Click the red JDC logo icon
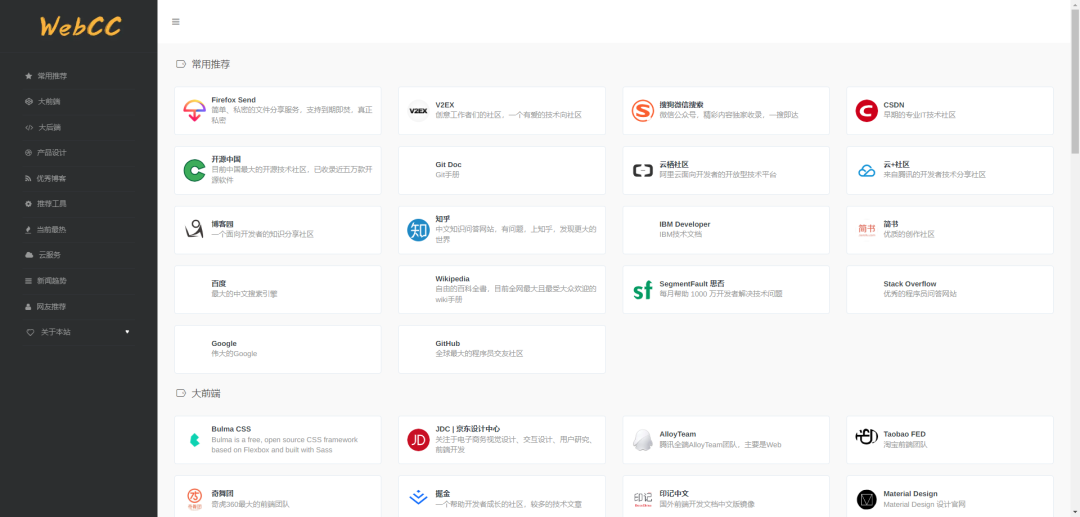The width and height of the screenshot is (1080, 517). click(x=418, y=440)
